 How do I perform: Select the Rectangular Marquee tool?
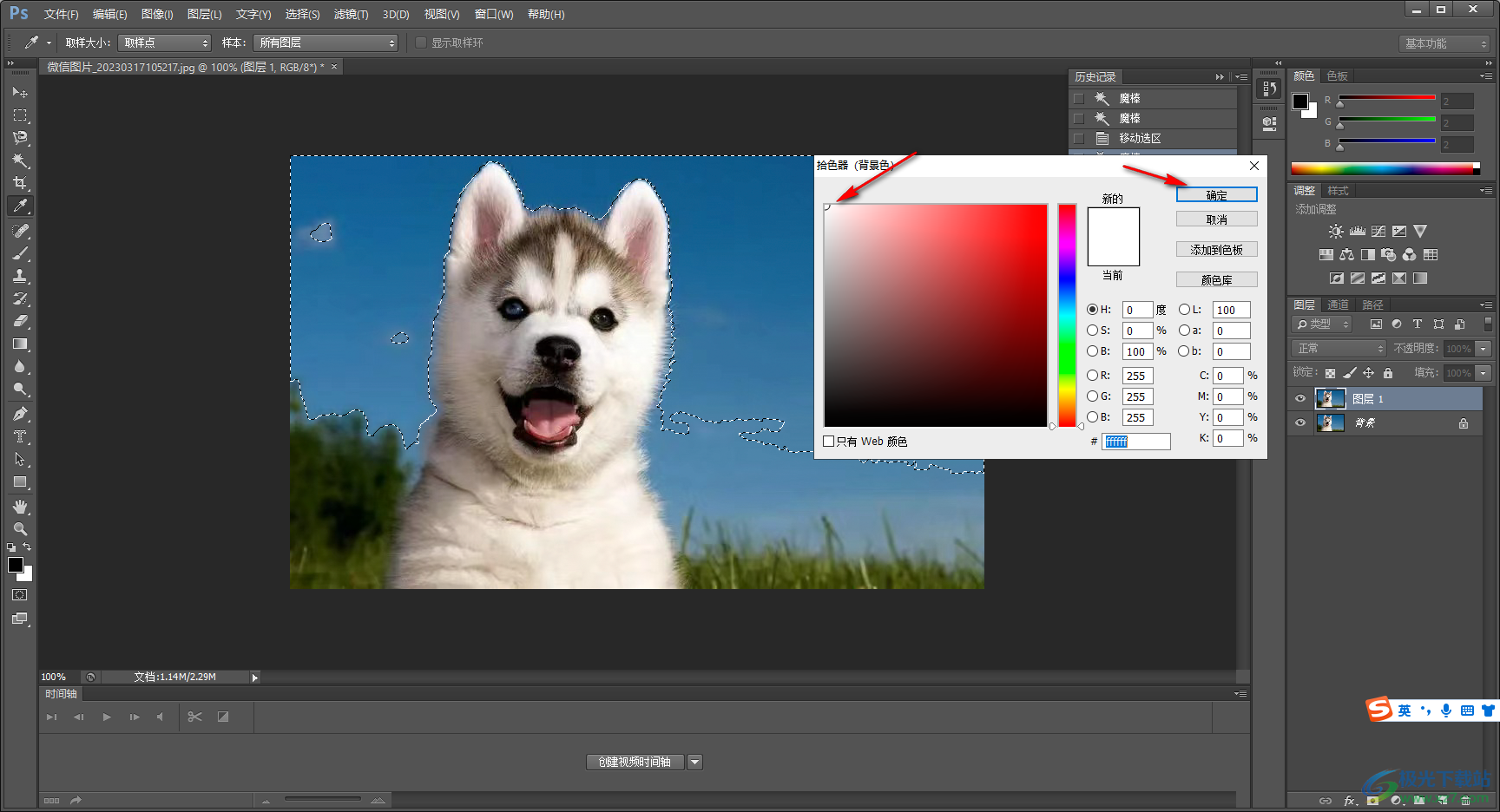tap(20, 115)
